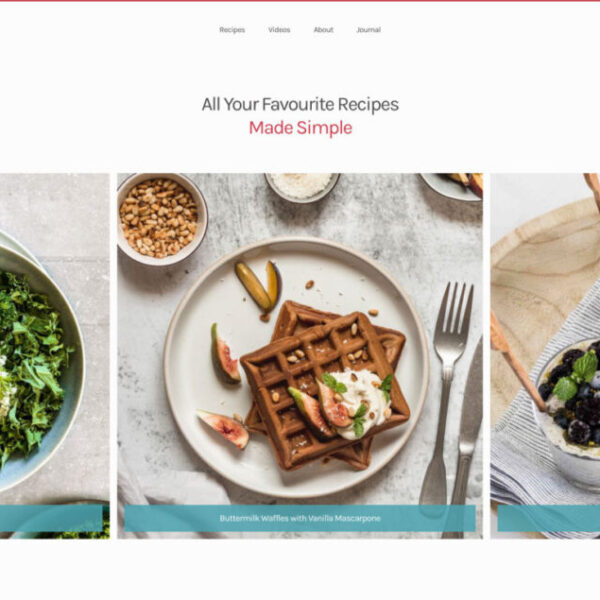600x600 pixels.
Task: Go to the Videos page
Action: click(x=279, y=30)
